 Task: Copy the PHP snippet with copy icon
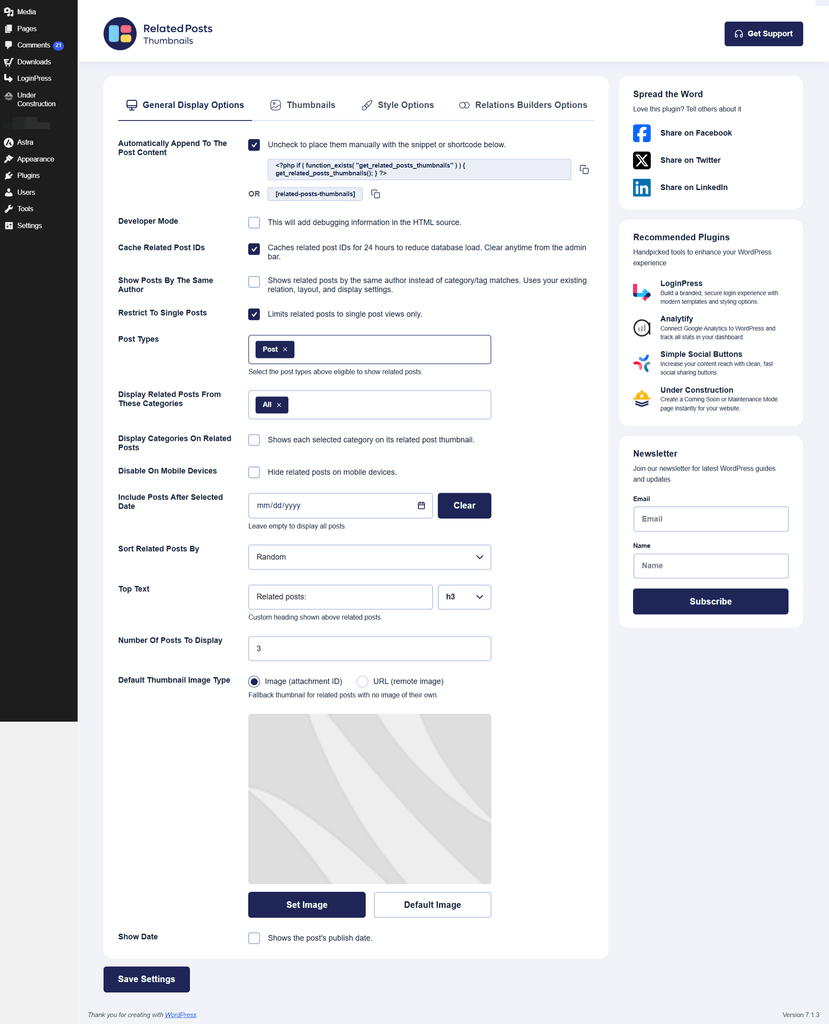[x=584, y=170]
